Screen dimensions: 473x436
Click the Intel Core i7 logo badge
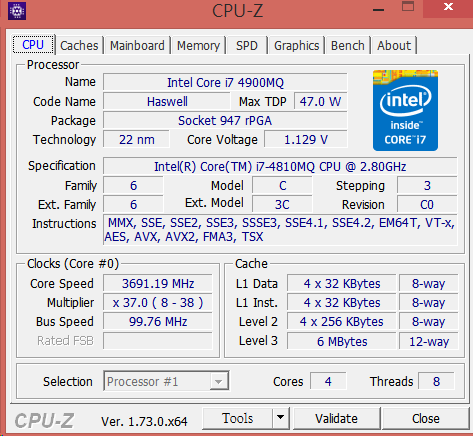click(405, 110)
